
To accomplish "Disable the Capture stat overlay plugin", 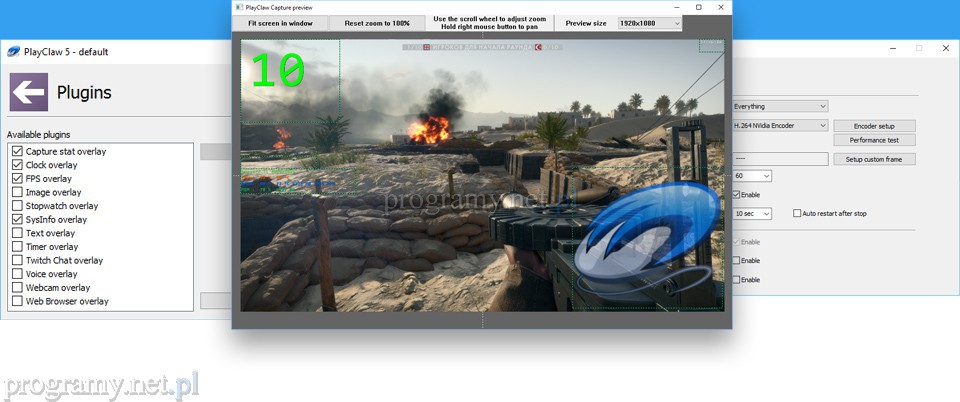I will pyautogui.click(x=17, y=151).
